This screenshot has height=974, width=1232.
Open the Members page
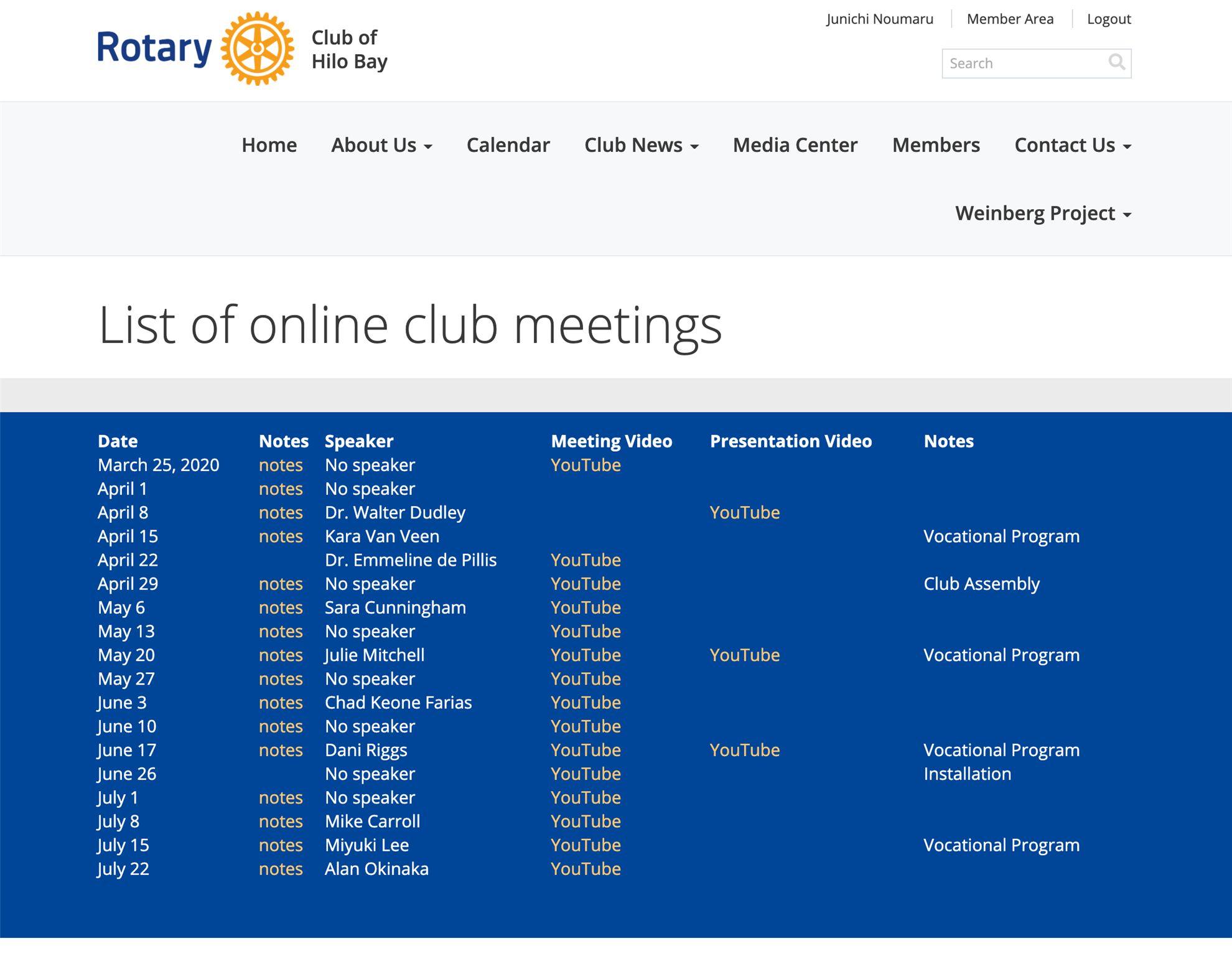pyautogui.click(x=935, y=145)
